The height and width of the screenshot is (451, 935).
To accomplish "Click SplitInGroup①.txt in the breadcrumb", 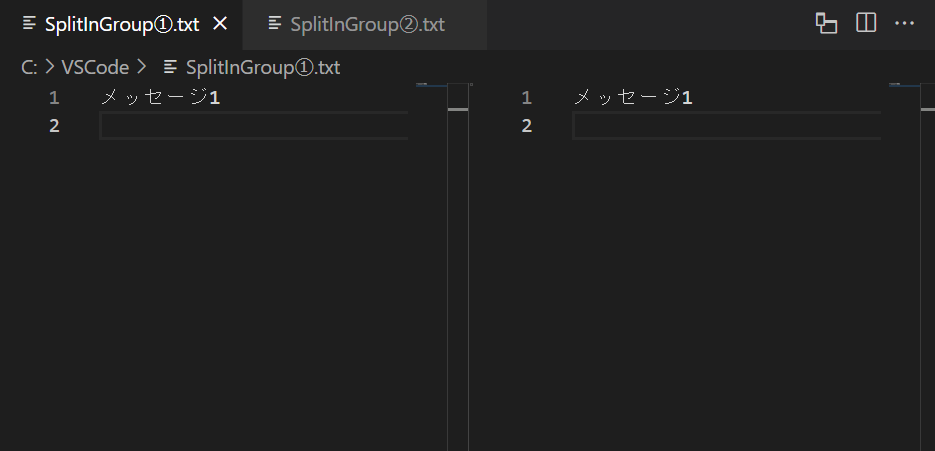I will (263, 67).
